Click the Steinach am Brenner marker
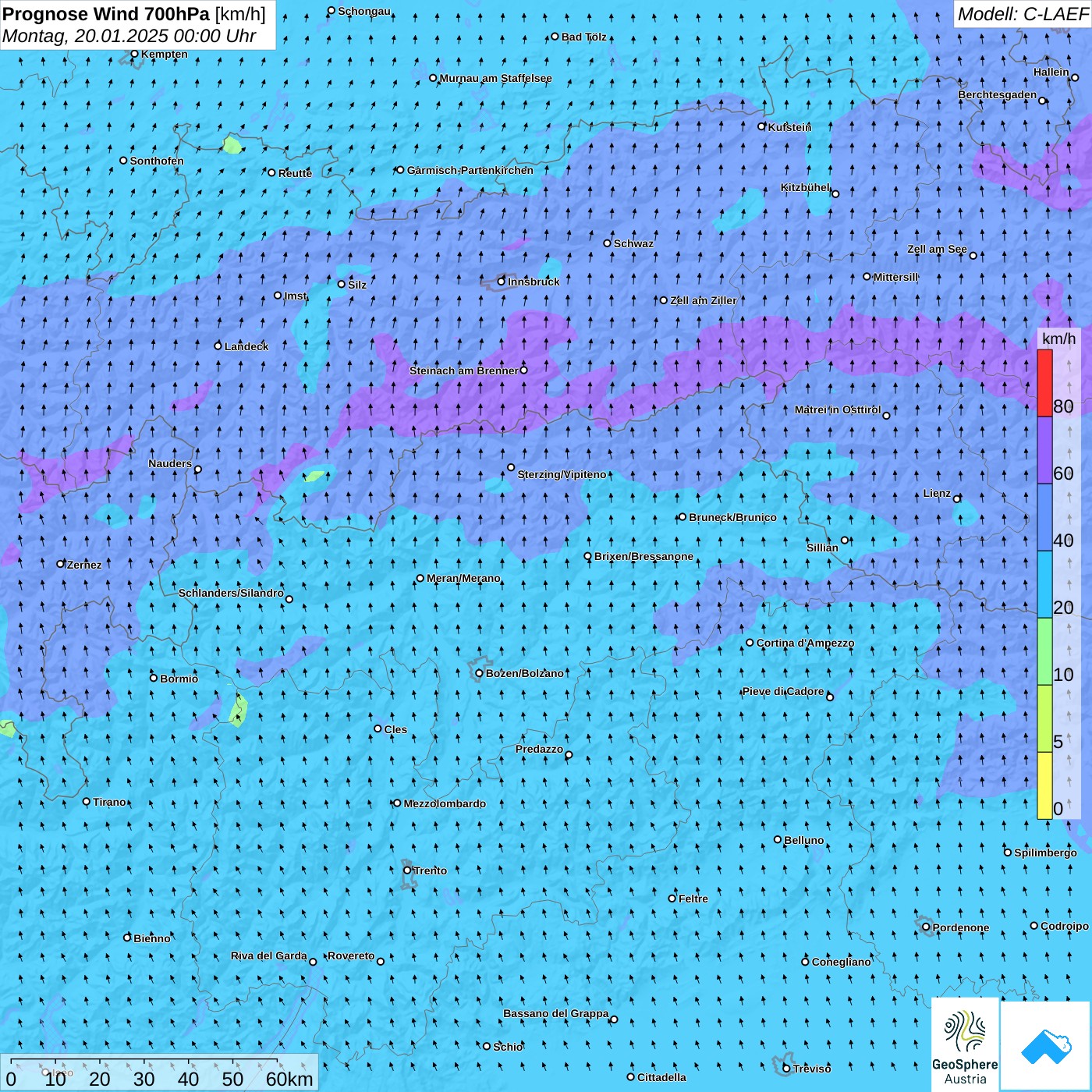Viewport: 1092px width, 1092px height. pos(523,370)
